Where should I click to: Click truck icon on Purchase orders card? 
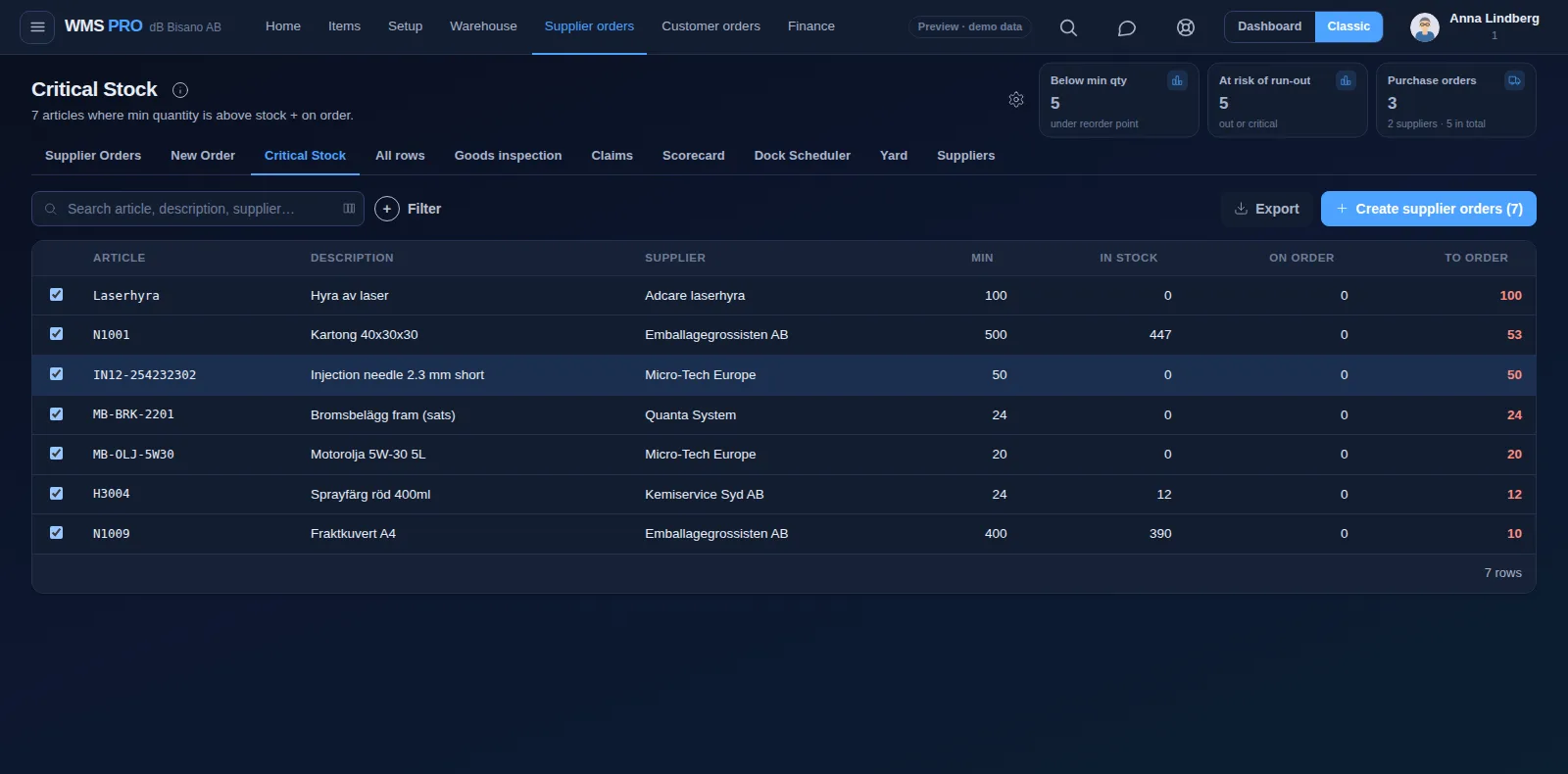tap(1514, 80)
